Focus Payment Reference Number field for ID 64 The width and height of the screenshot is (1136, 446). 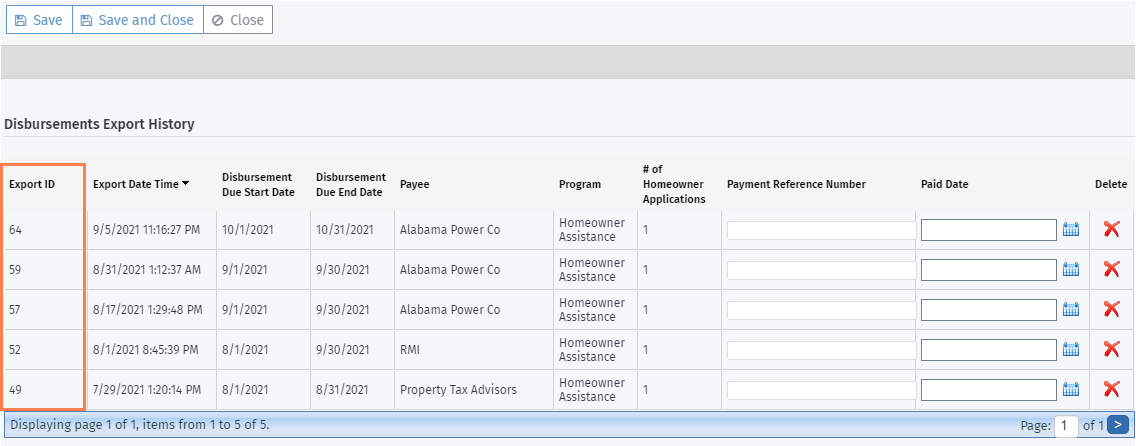pos(822,230)
